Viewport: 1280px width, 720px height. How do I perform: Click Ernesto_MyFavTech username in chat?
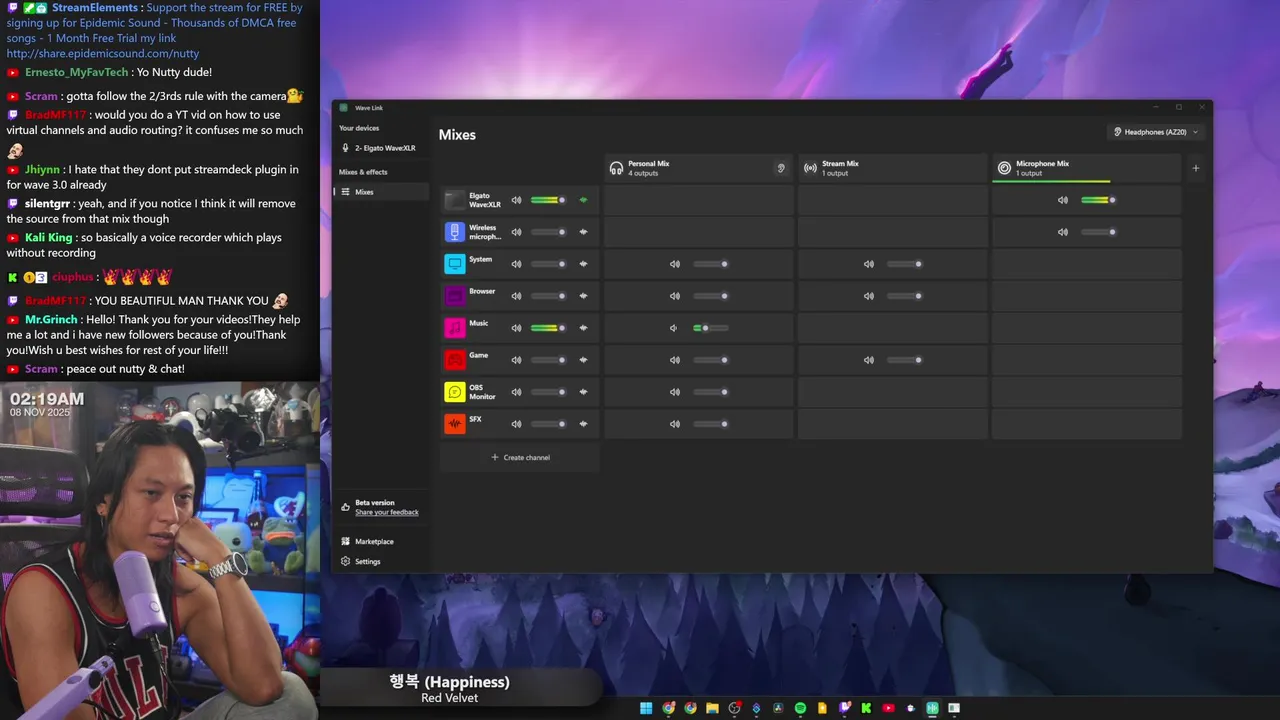click(x=77, y=72)
